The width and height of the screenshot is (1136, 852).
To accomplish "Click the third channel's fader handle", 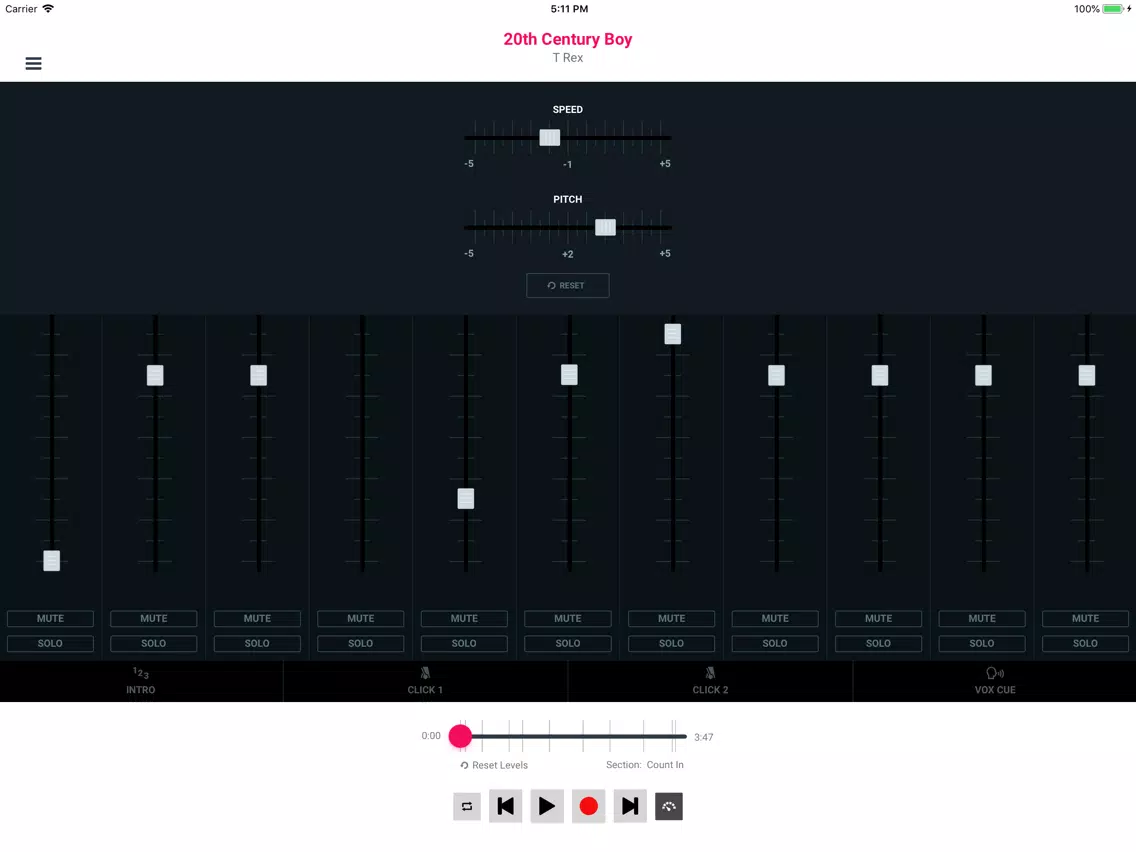I will point(259,375).
